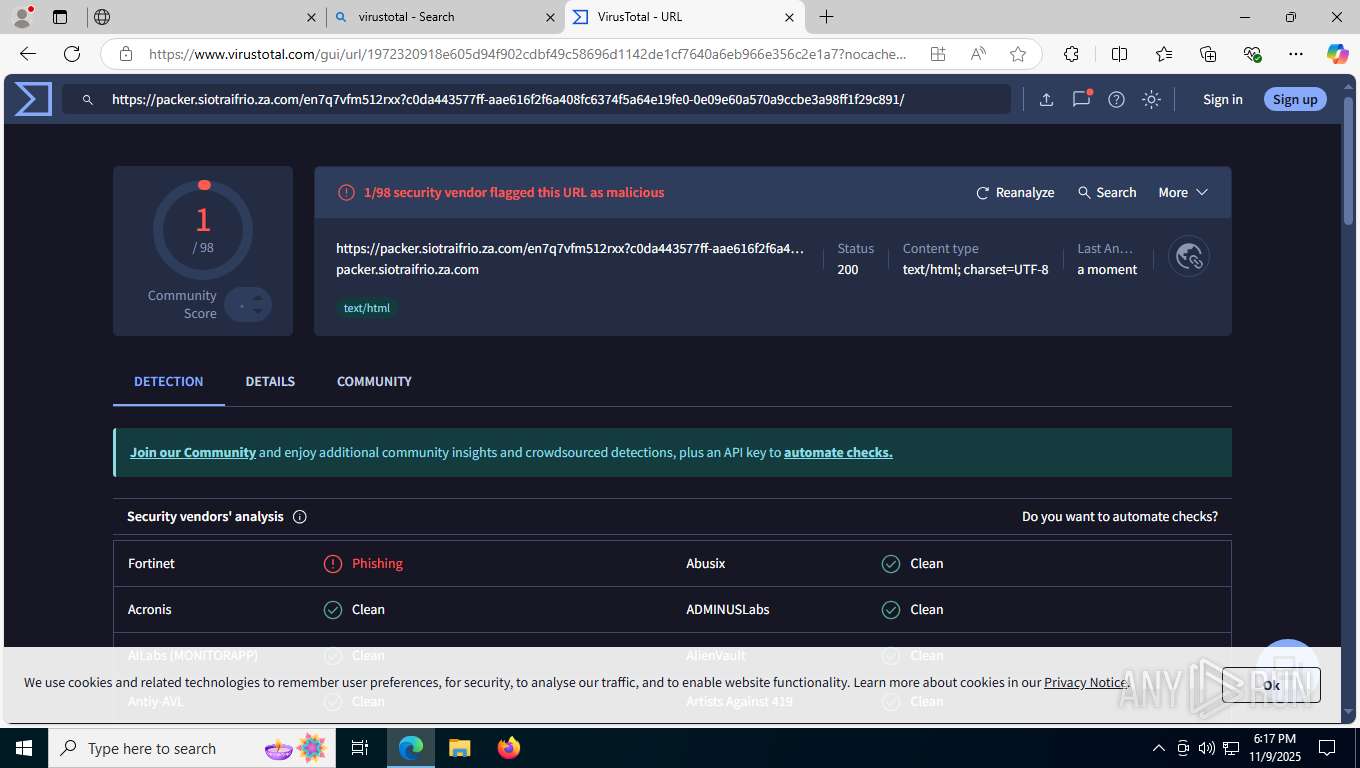The image size is (1360, 768).
Task: Click the Fortinet vendor name
Action: pos(151,563)
